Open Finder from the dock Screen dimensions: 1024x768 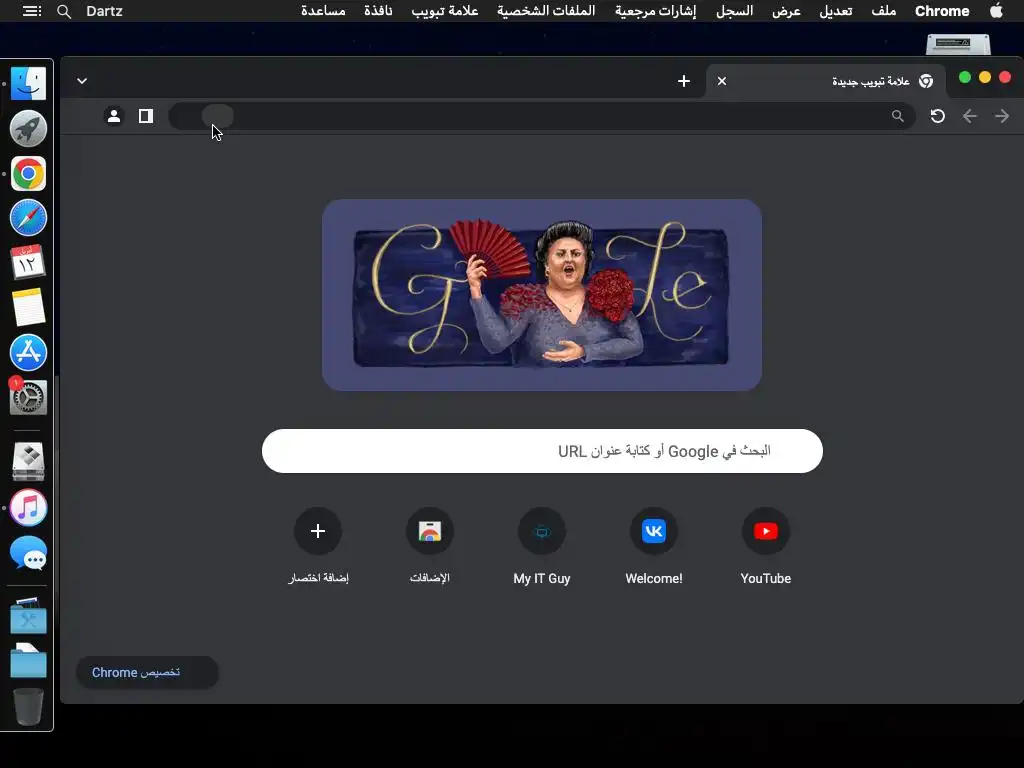coord(28,83)
